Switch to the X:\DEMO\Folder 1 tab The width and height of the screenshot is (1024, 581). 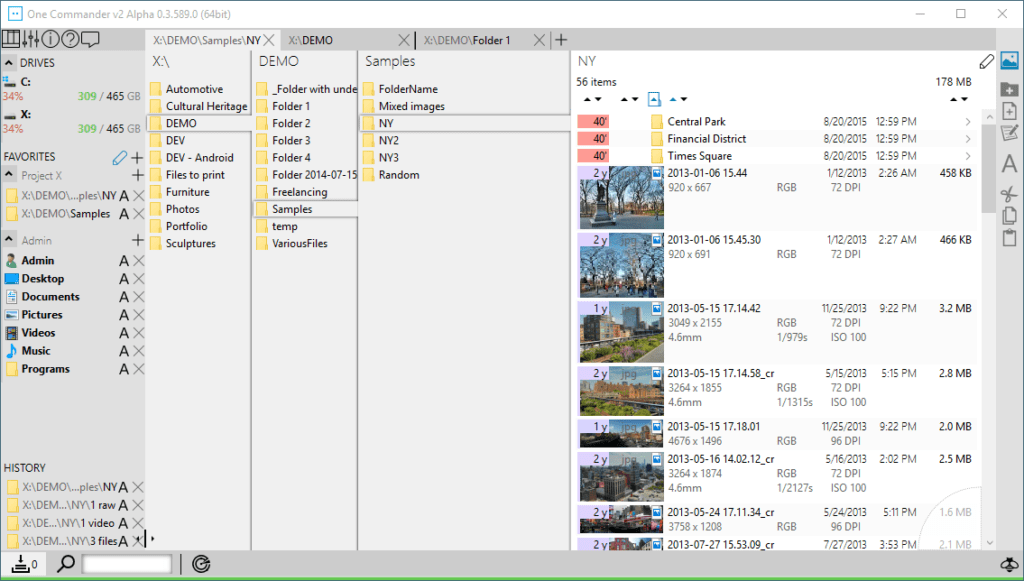[468, 40]
